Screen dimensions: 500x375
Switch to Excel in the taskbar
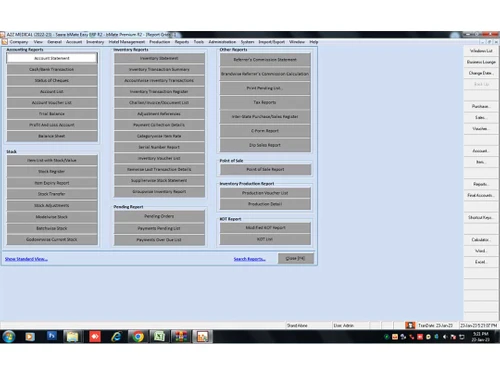tap(159, 337)
